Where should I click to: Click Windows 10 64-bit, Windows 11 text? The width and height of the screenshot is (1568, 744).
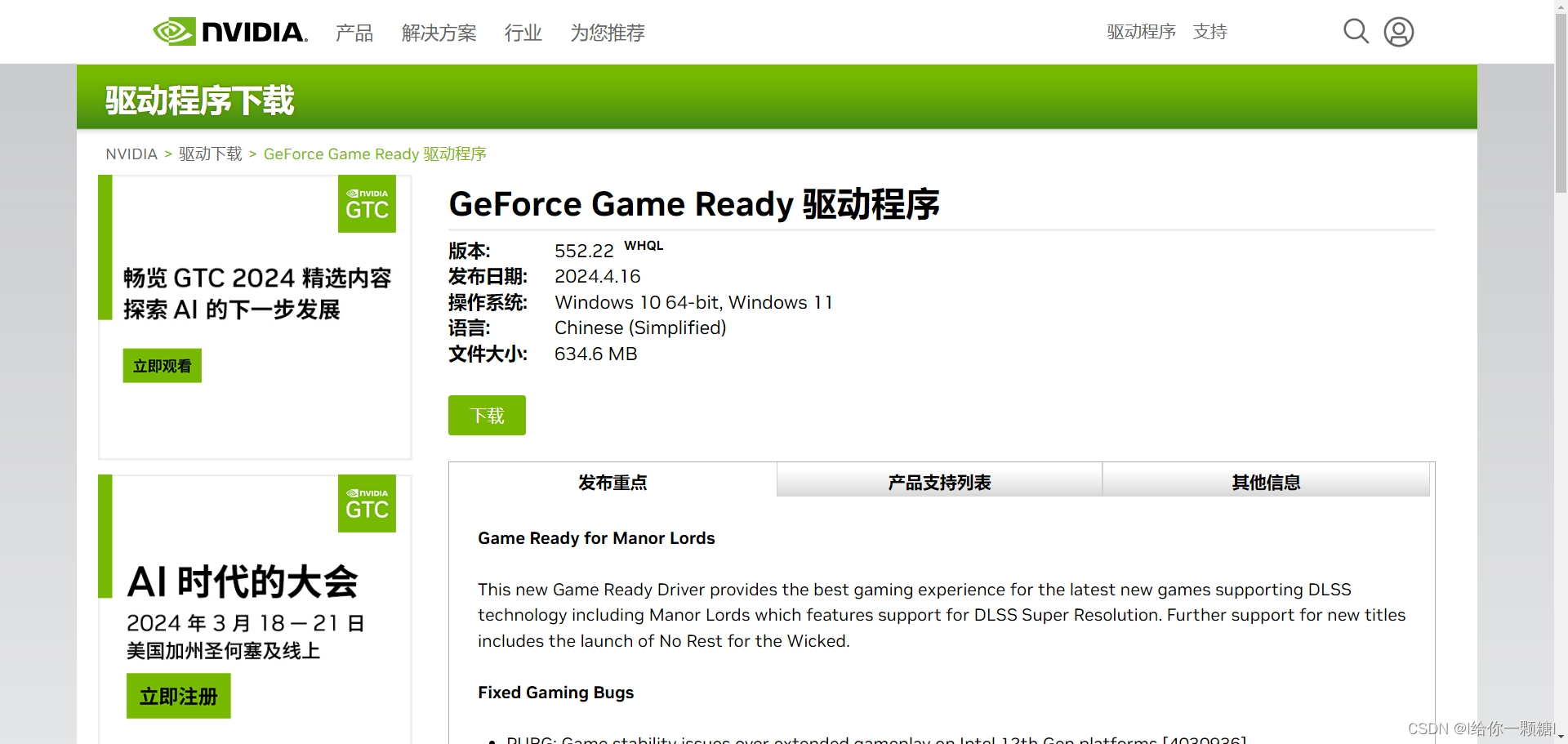coord(693,302)
